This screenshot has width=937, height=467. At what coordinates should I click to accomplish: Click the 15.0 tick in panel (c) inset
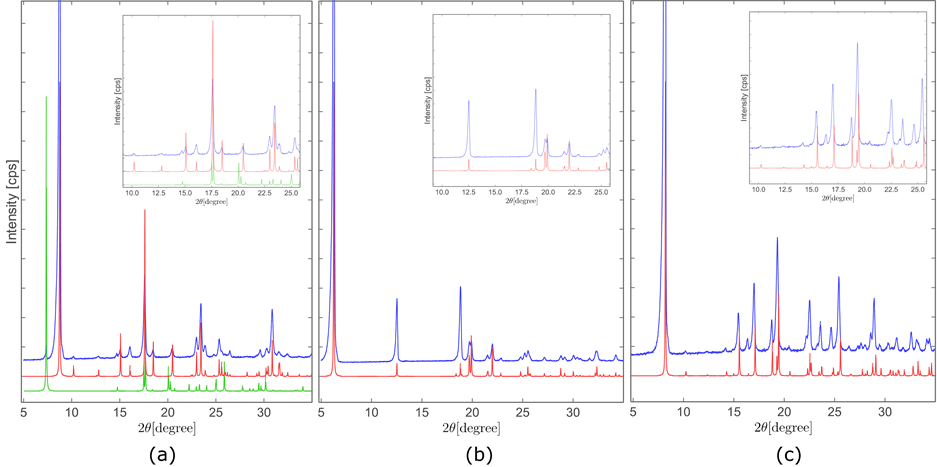click(x=812, y=191)
